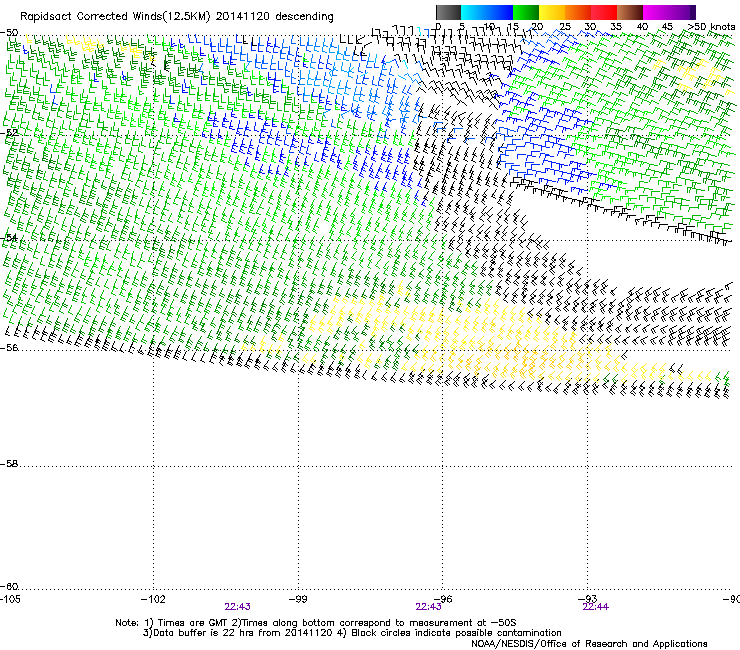Click the note 'Times are GMT'
This screenshot has width=740, height=650.
click(193, 623)
